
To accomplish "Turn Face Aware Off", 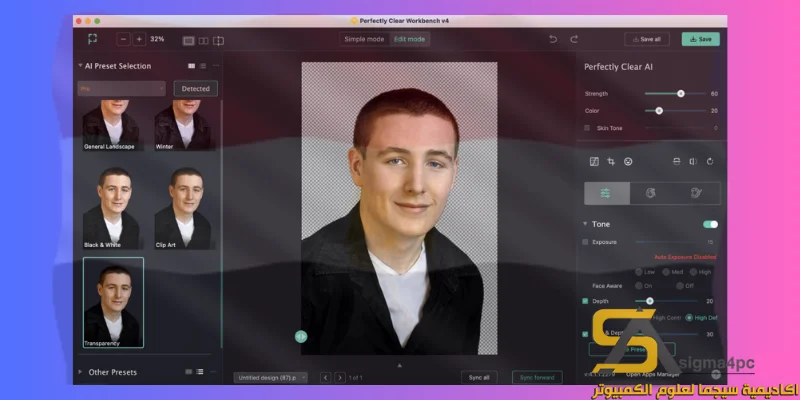I will (x=680, y=286).
